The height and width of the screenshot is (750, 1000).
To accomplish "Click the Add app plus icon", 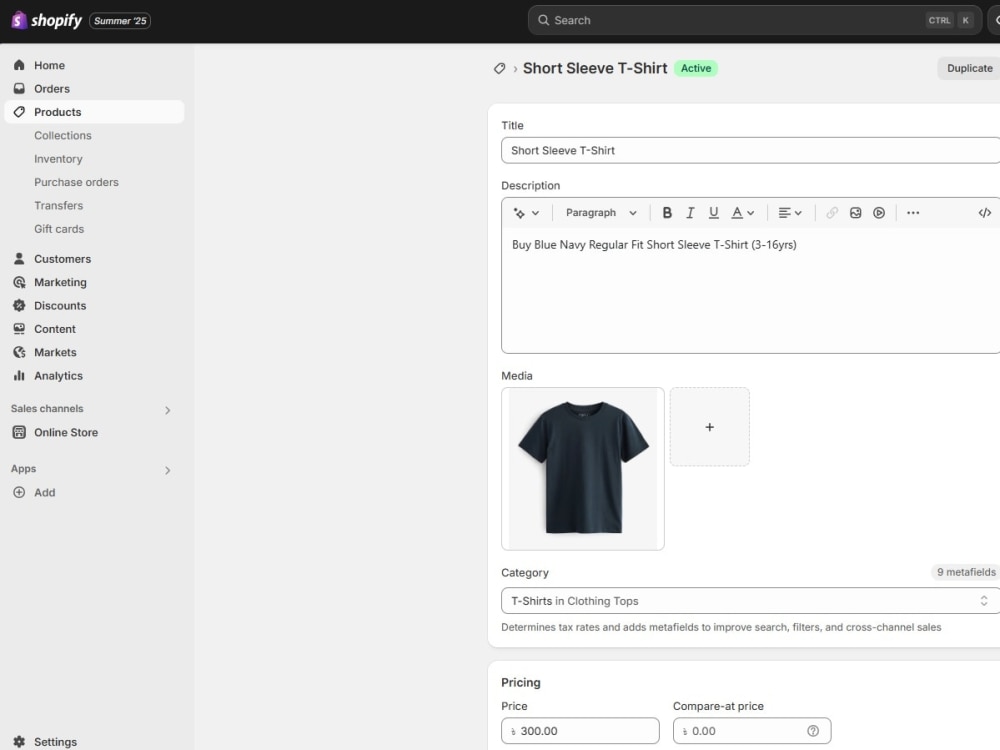I will [x=19, y=492].
